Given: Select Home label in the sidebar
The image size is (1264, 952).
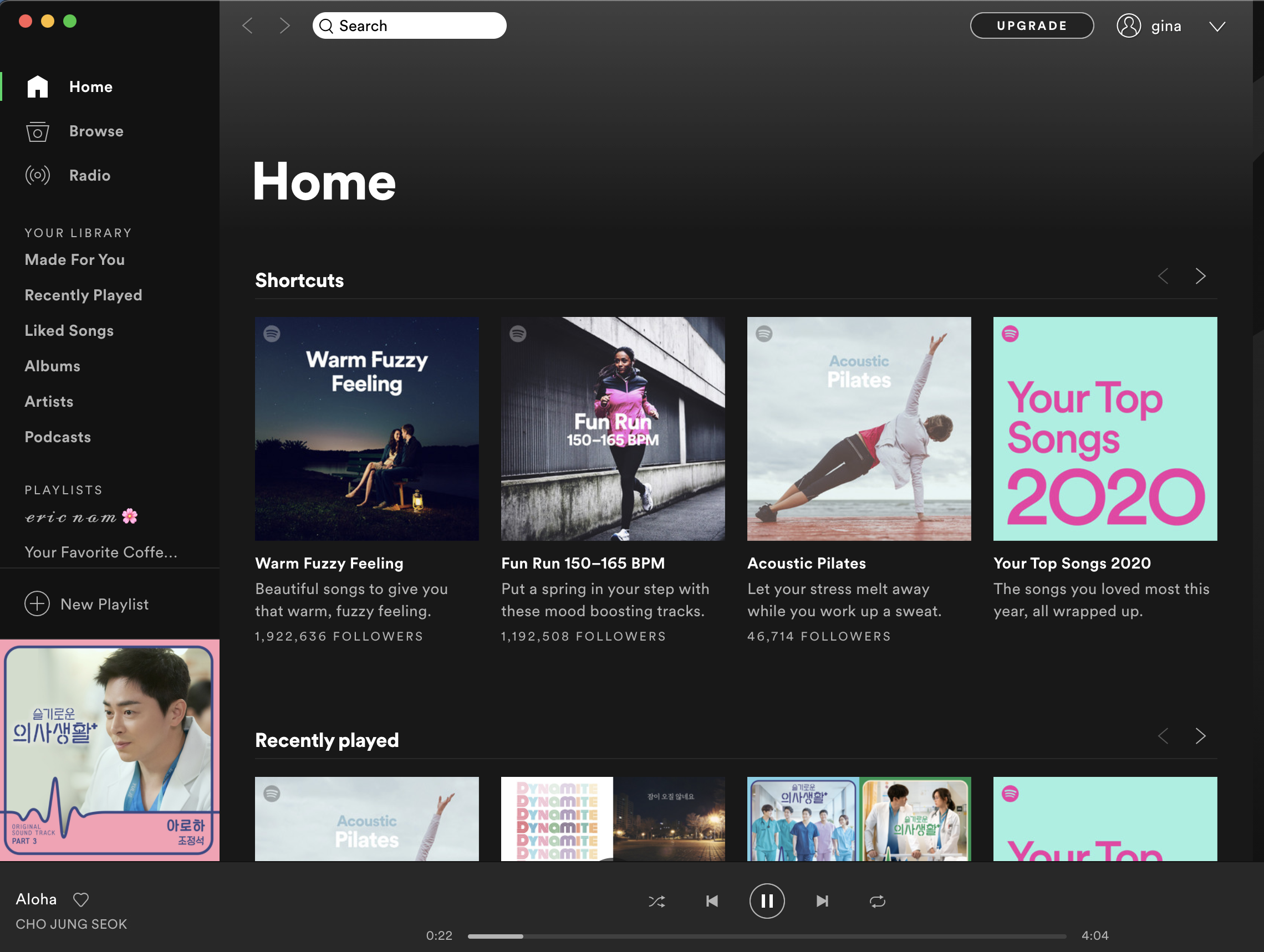Looking at the screenshot, I should tap(91, 87).
